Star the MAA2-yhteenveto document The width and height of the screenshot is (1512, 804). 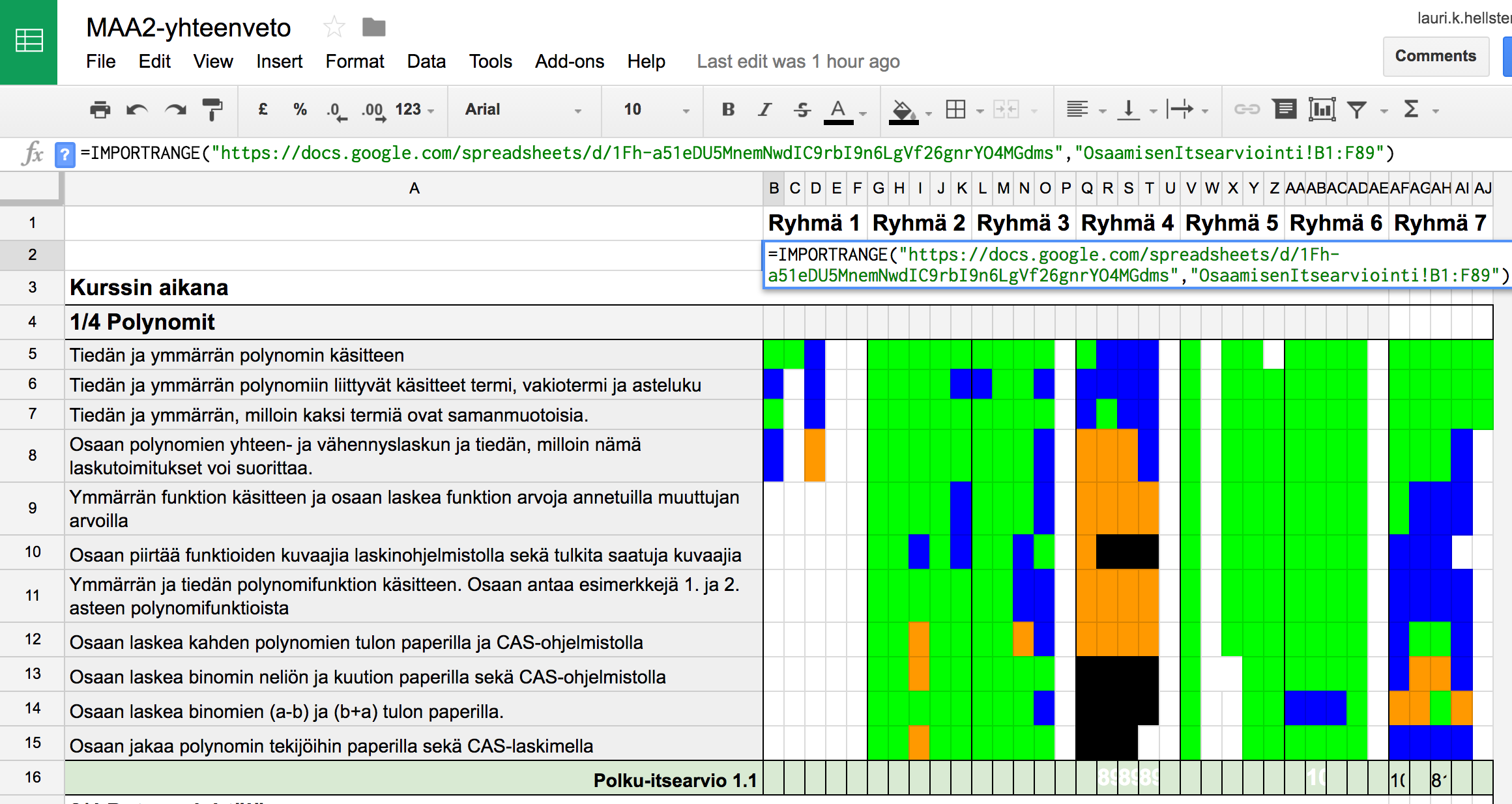334,27
